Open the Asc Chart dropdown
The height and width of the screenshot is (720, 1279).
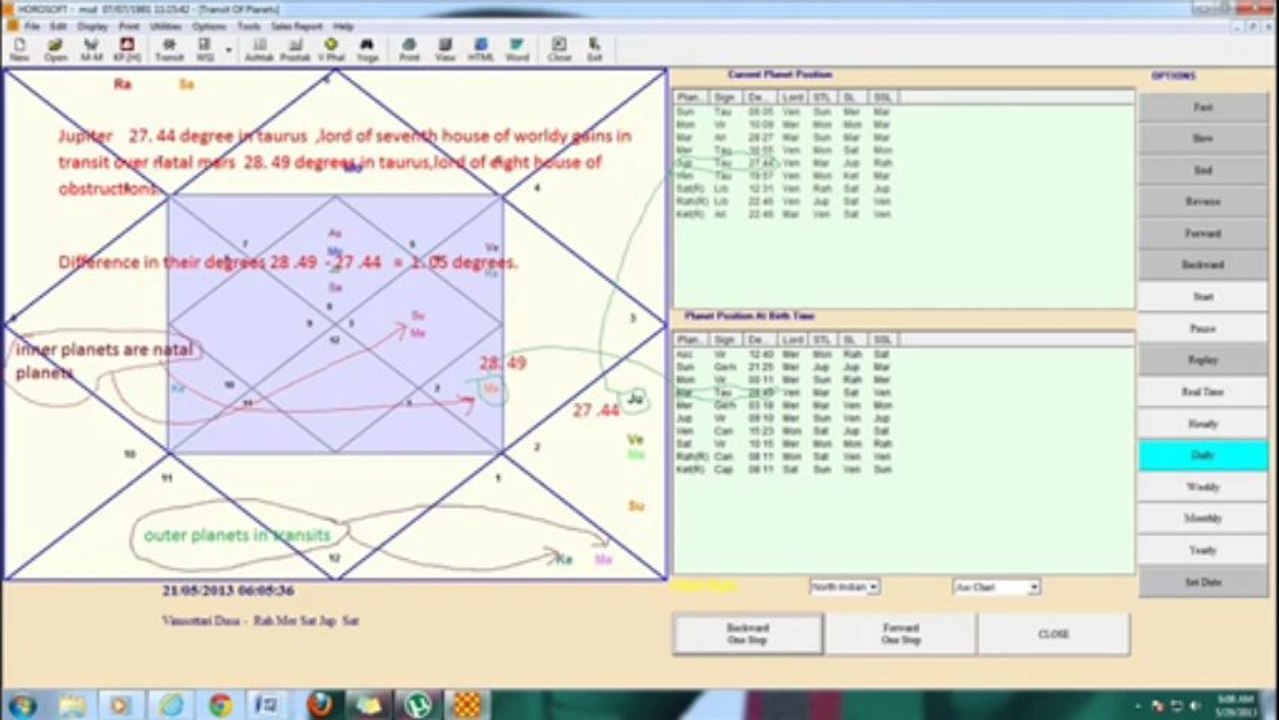pos(996,587)
